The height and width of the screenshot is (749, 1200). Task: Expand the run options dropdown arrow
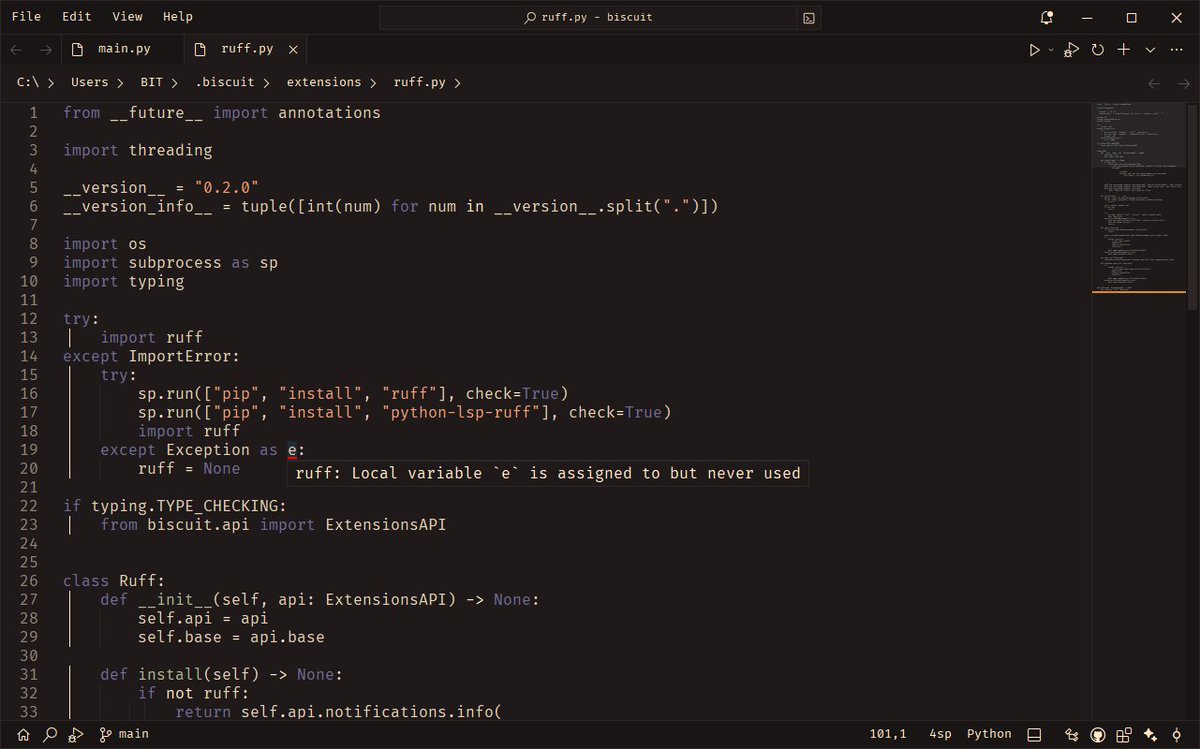pyautogui.click(x=1051, y=49)
